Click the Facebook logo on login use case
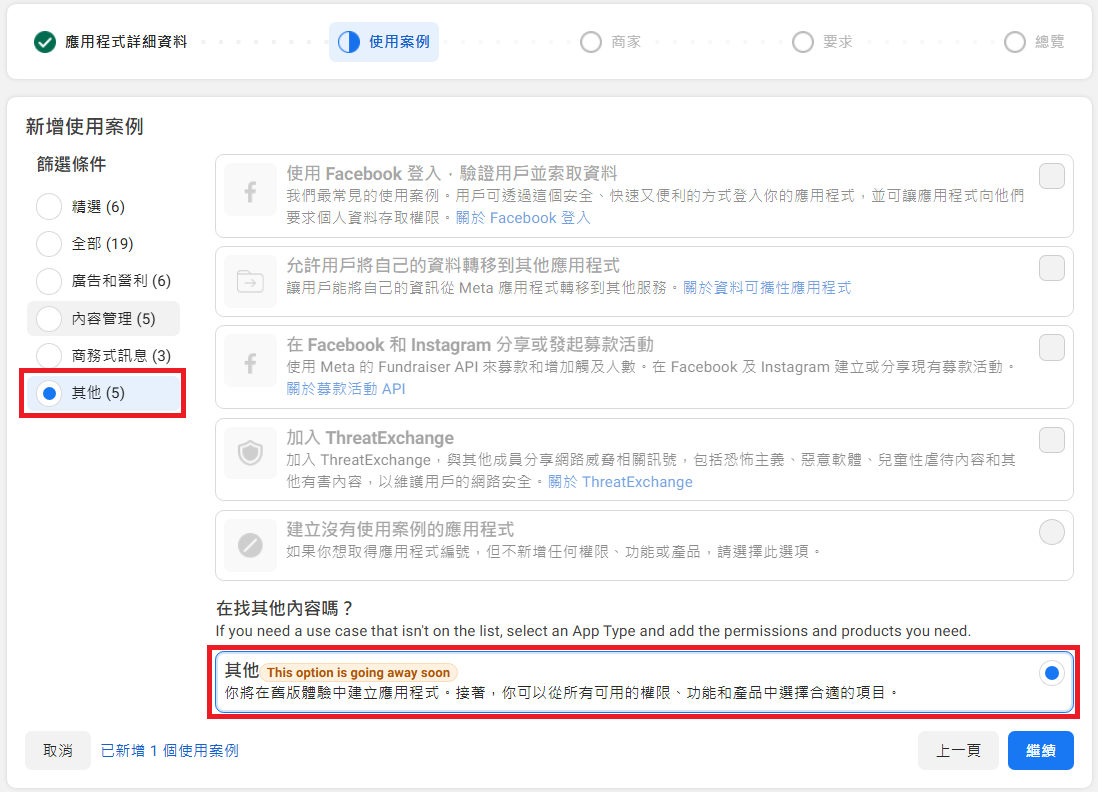Image resolution: width=1098 pixels, height=792 pixels. [x=250, y=190]
